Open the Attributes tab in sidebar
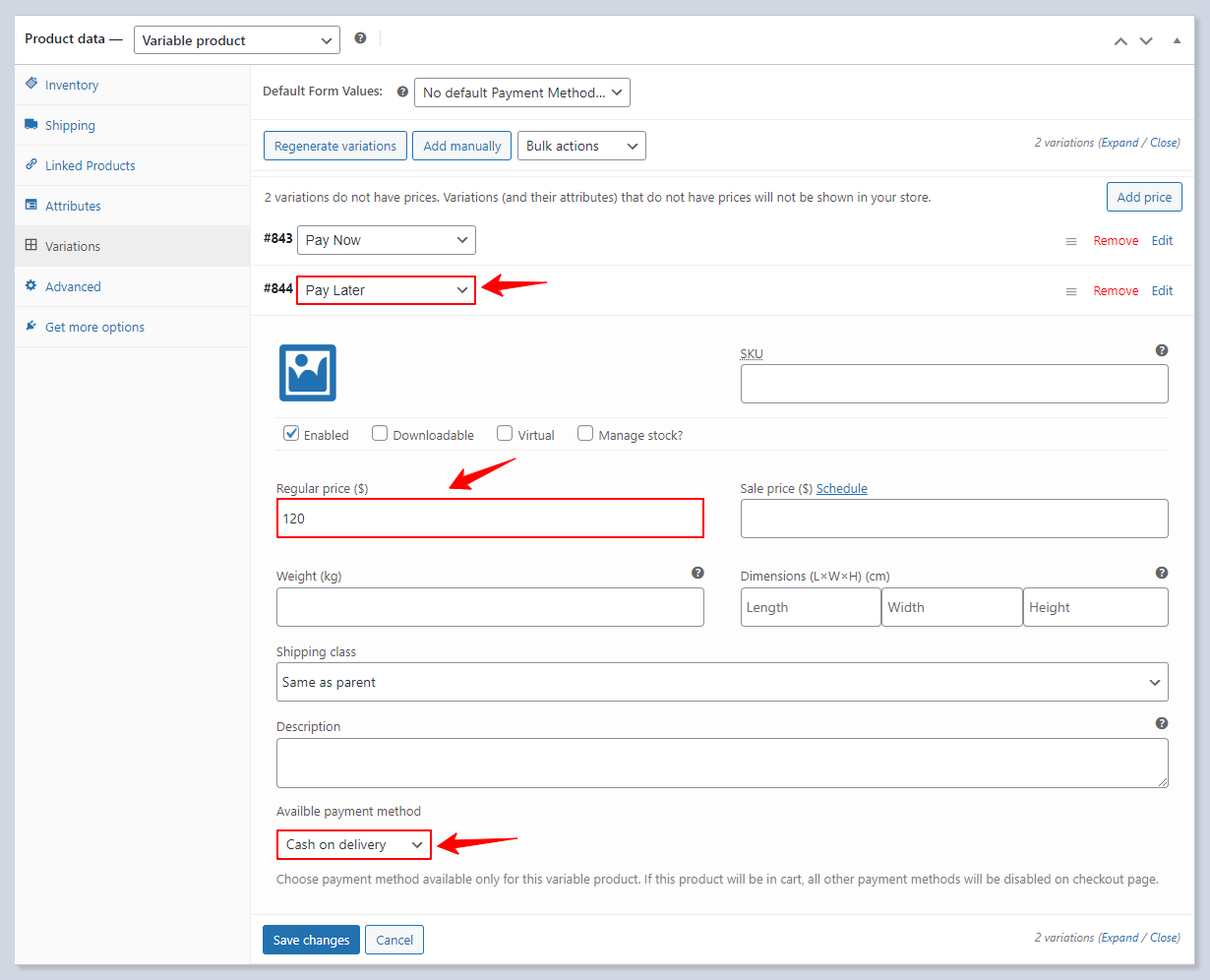 pos(73,206)
